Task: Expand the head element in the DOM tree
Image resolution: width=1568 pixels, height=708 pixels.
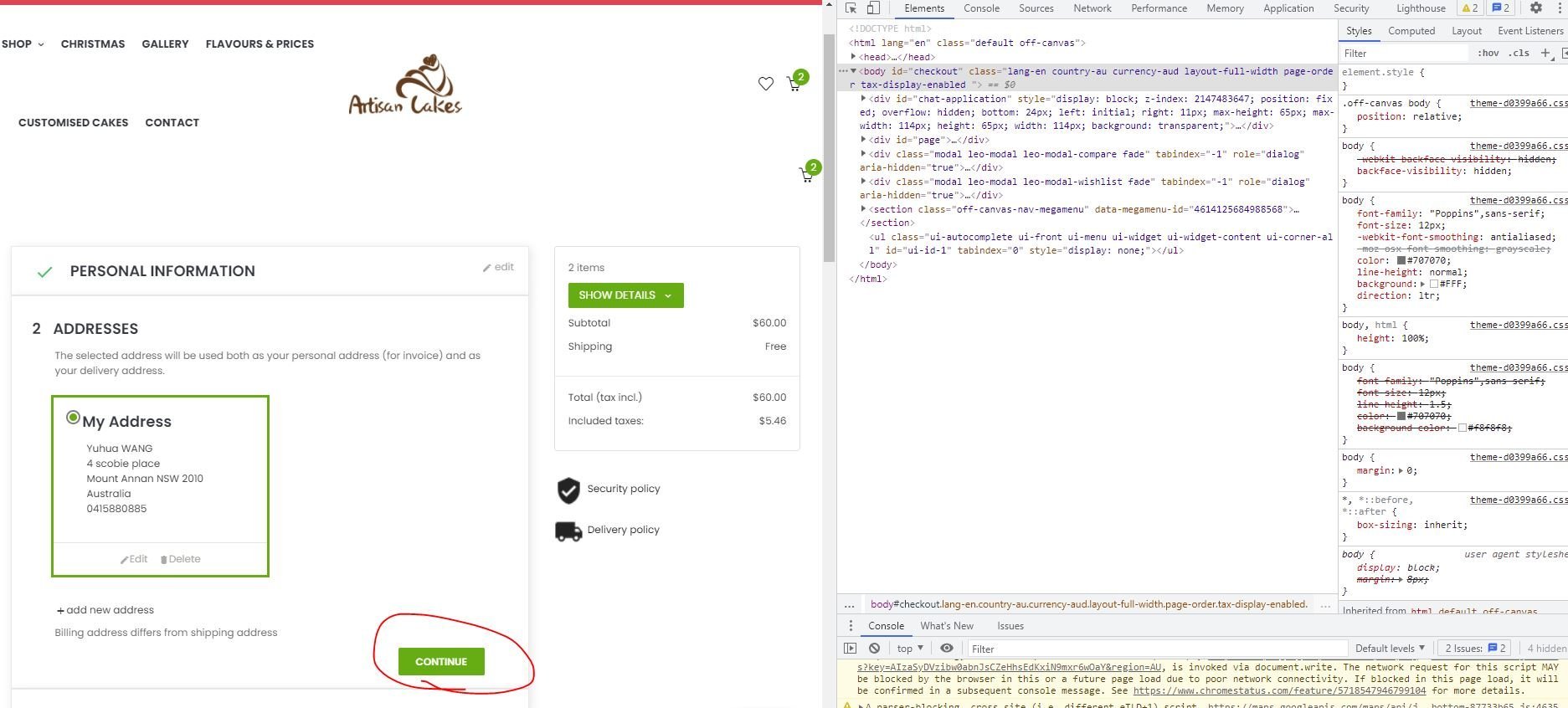Action: pos(854,57)
